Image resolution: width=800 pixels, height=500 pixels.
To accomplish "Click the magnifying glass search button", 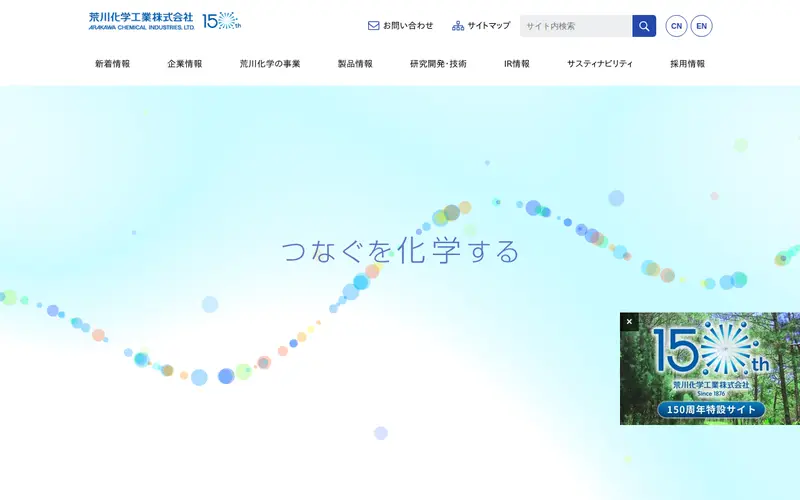I will 644,26.
